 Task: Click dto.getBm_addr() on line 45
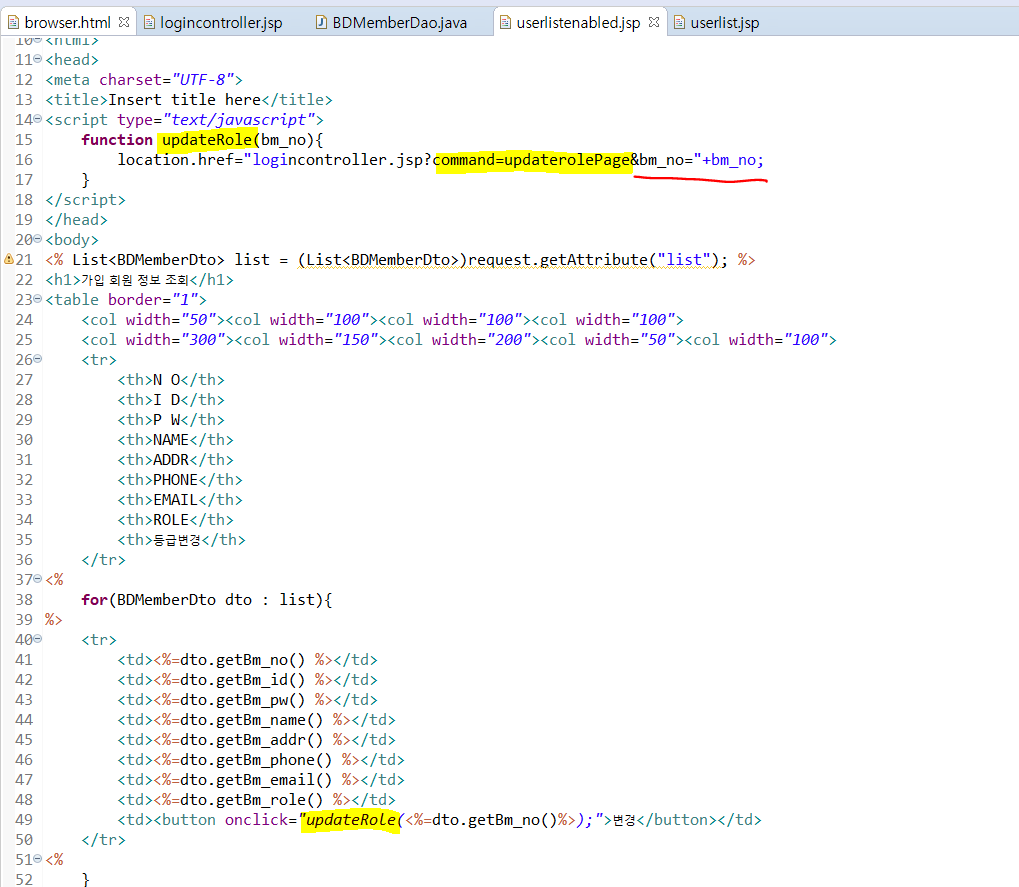coord(252,740)
